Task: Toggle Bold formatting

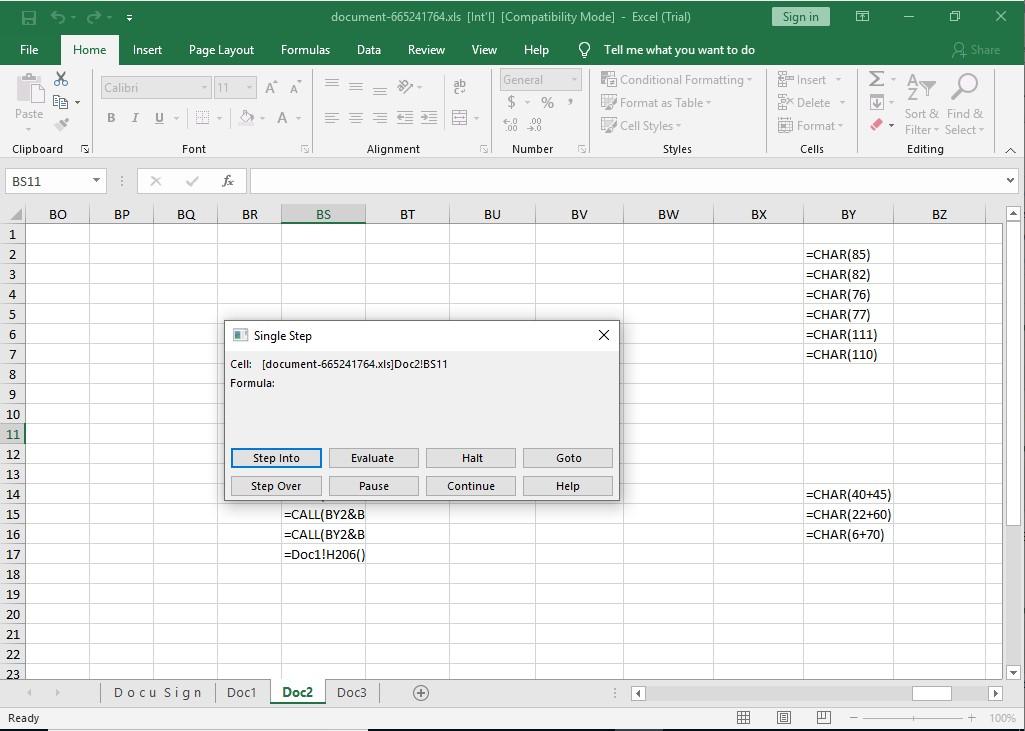Action: (111, 118)
